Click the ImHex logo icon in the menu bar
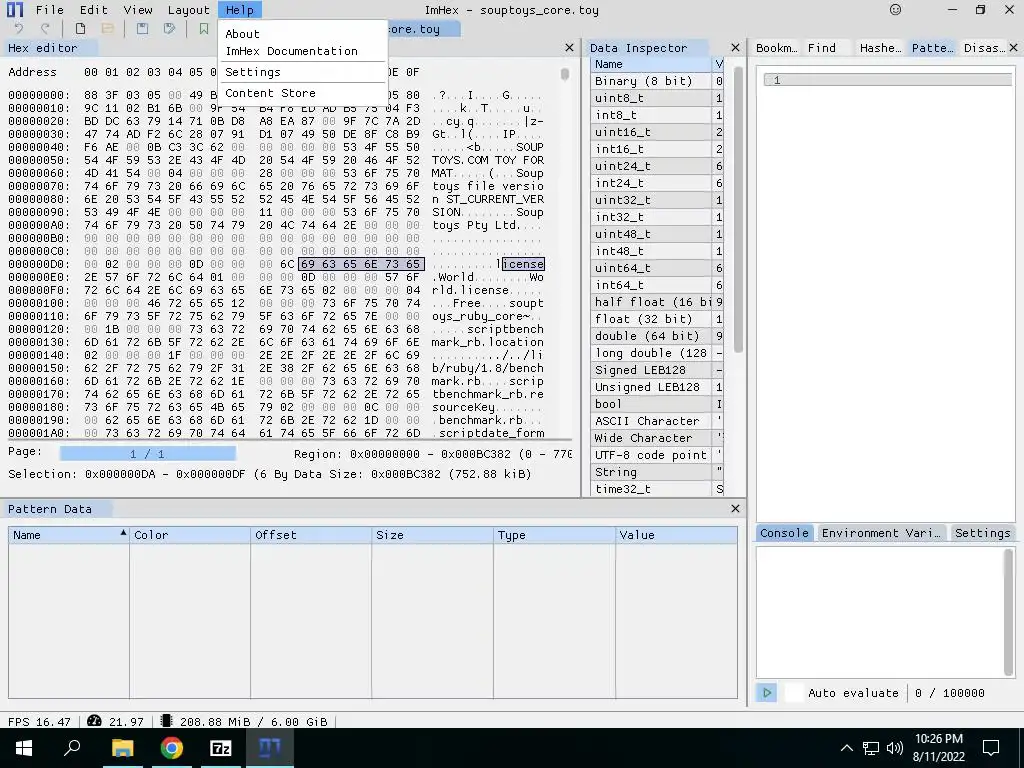 (14, 10)
